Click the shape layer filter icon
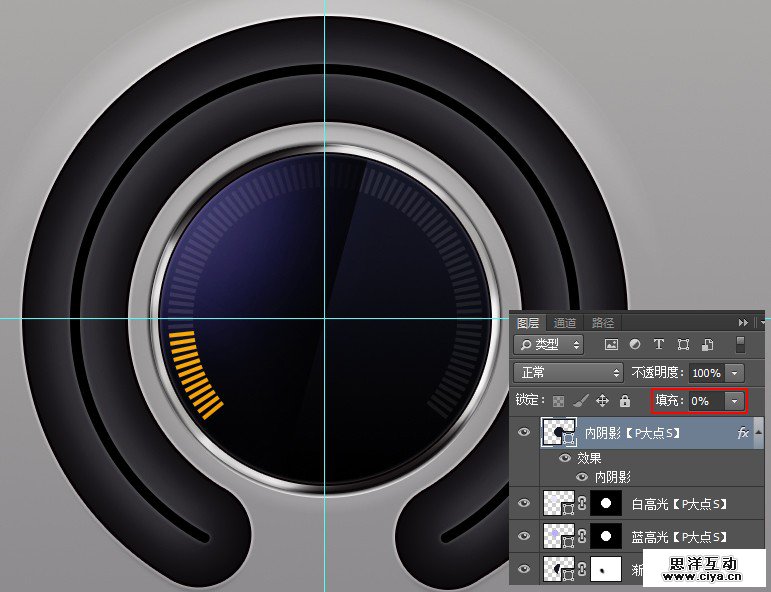This screenshot has height=592, width=771. tap(683, 345)
